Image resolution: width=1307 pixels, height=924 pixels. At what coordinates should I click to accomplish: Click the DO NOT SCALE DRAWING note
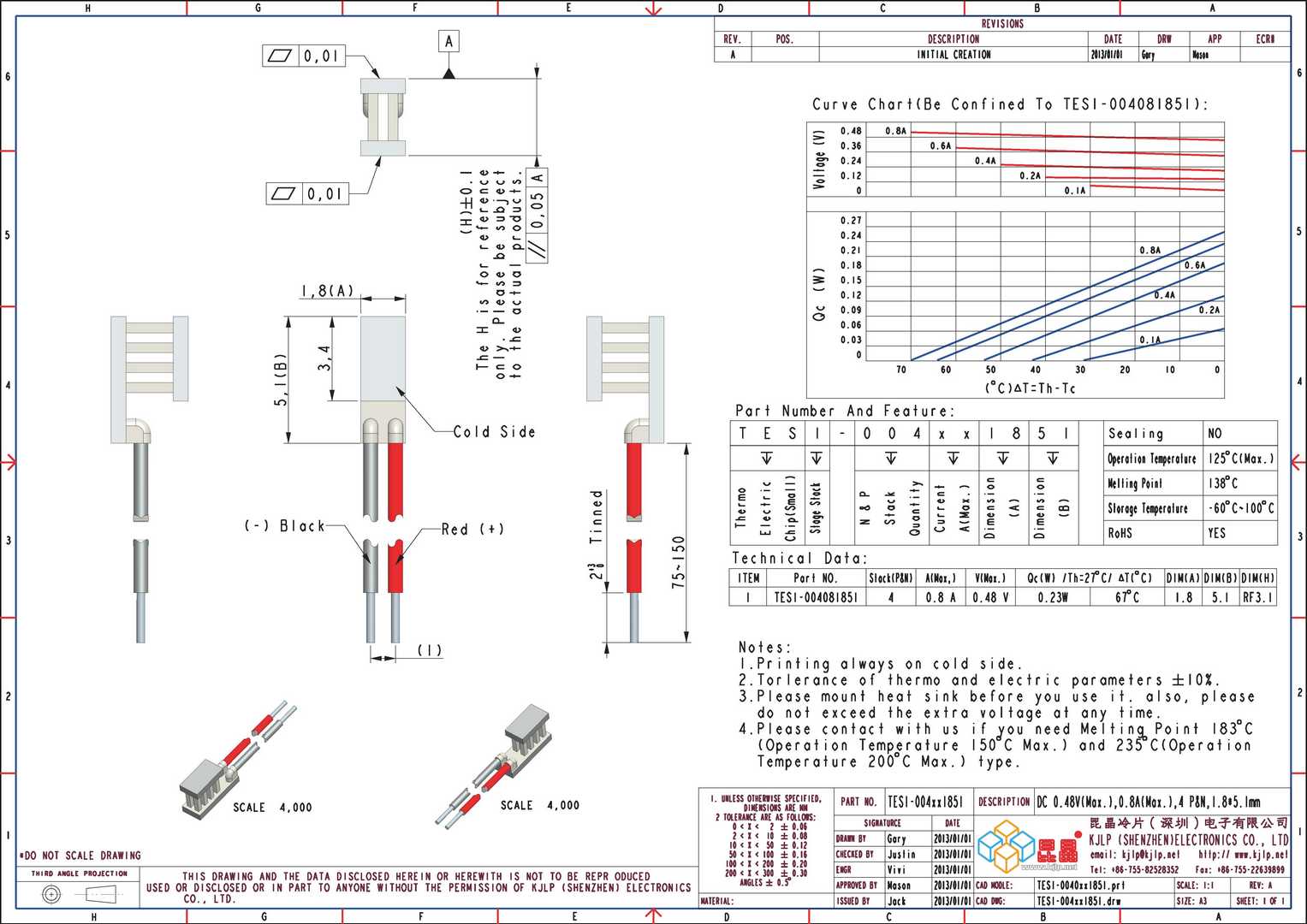pyautogui.click(x=80, y=855)
